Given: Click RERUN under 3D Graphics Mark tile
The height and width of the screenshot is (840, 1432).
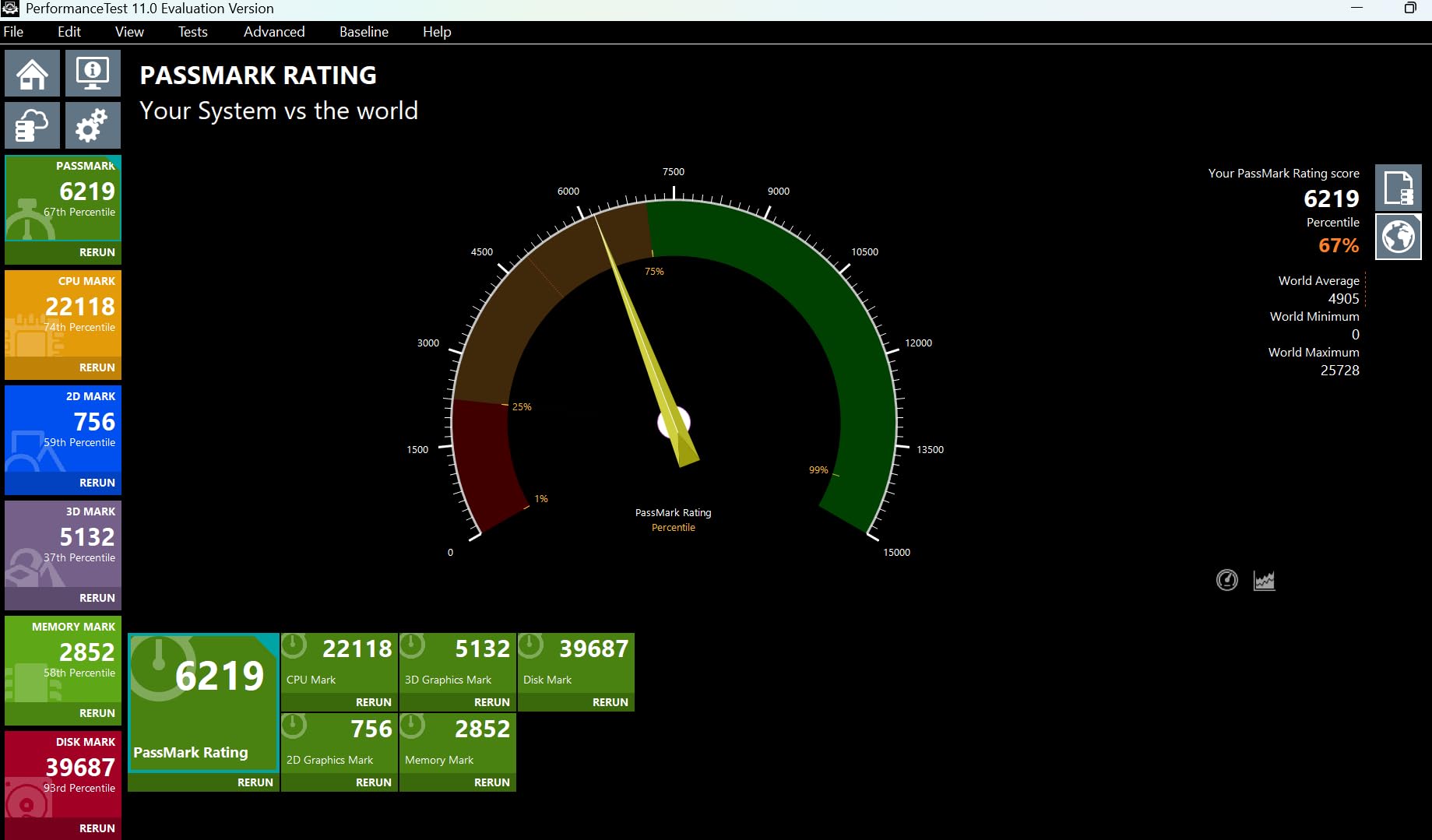Looking at the screenshot, I should (x=457, y=702).
